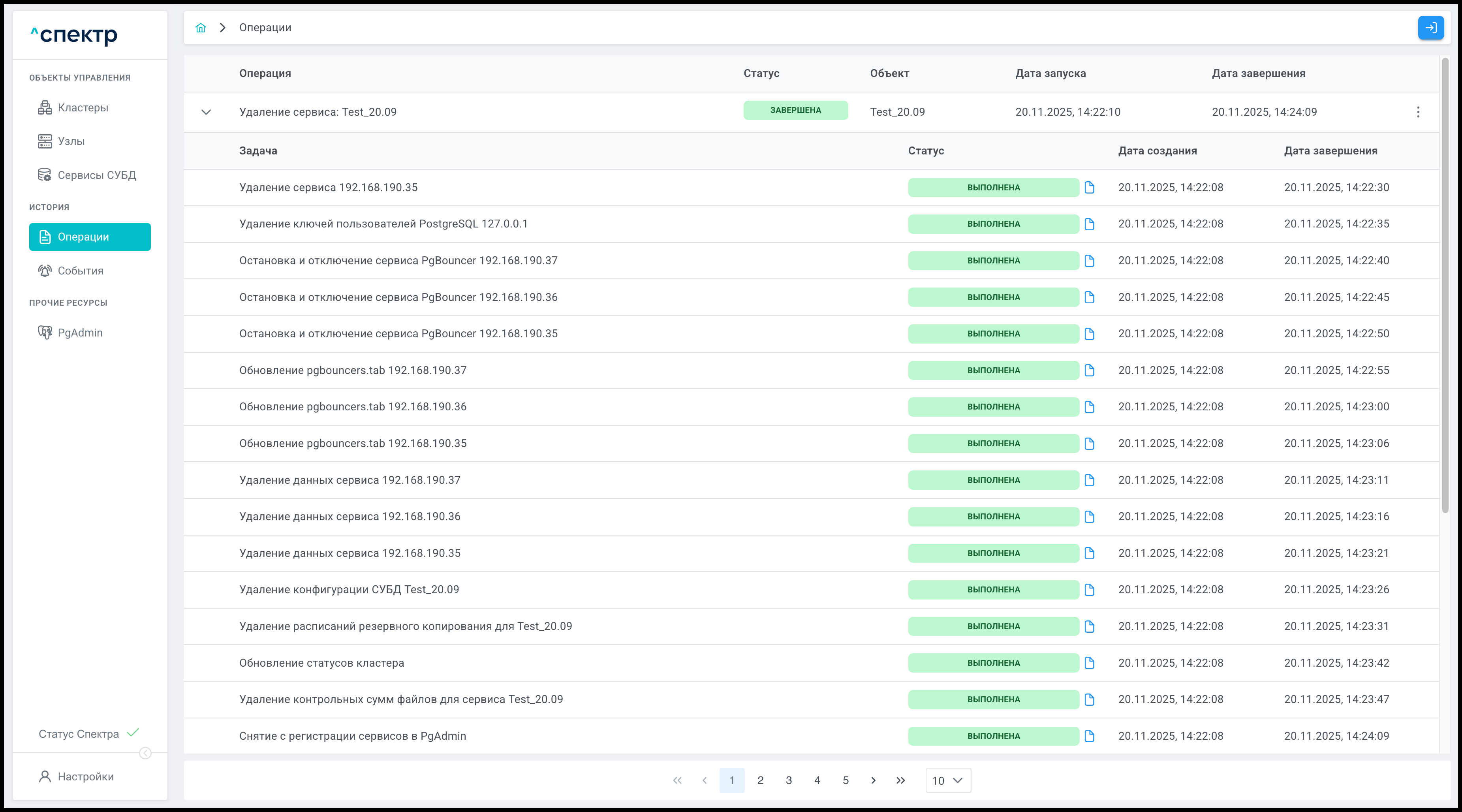
Task: Open Настройки at sidebar bottom
Action: pyautogui.click(x=85, y=776)
